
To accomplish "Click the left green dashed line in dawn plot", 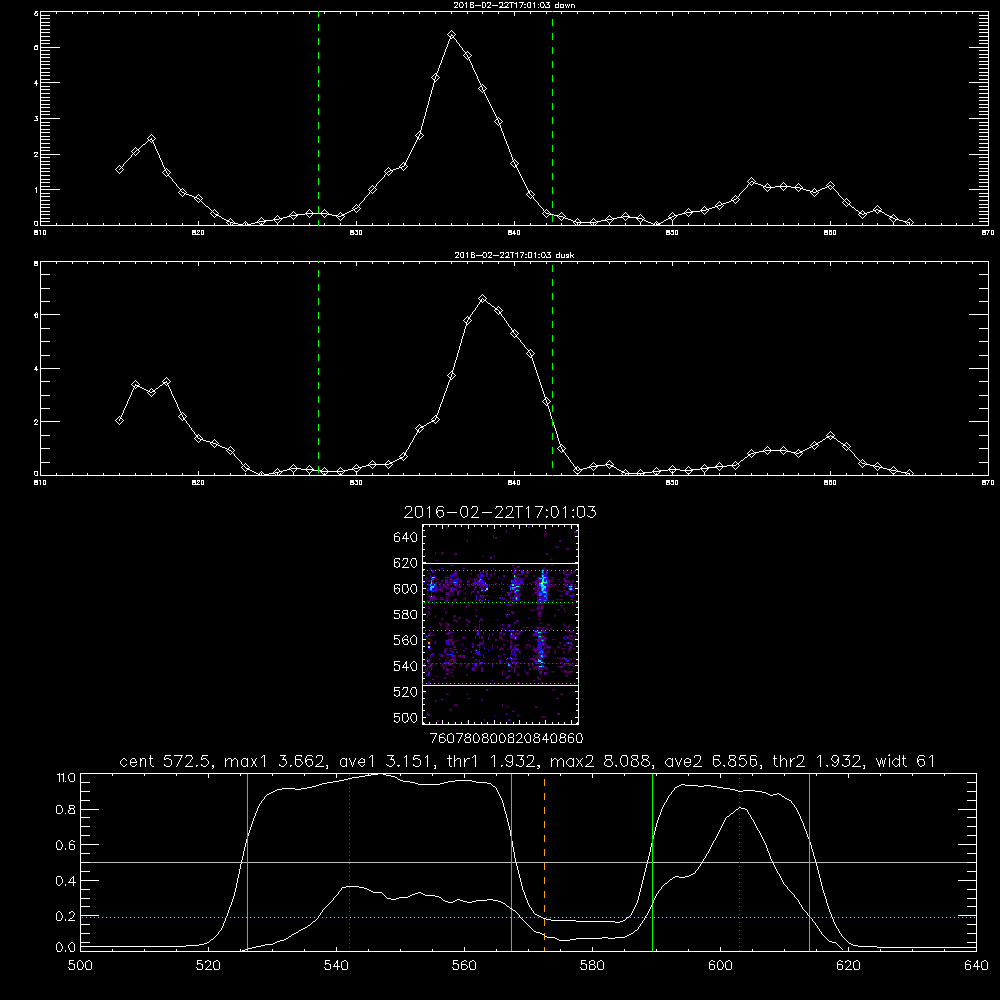I will click(x=318, y=118).
